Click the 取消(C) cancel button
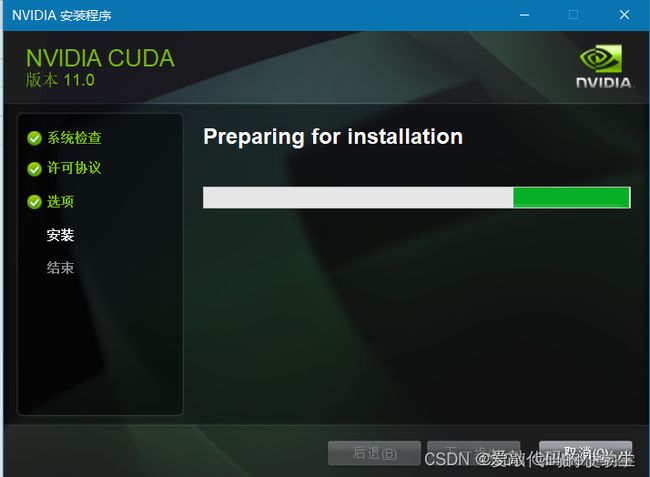650x477 pixels. click(586, 453)
